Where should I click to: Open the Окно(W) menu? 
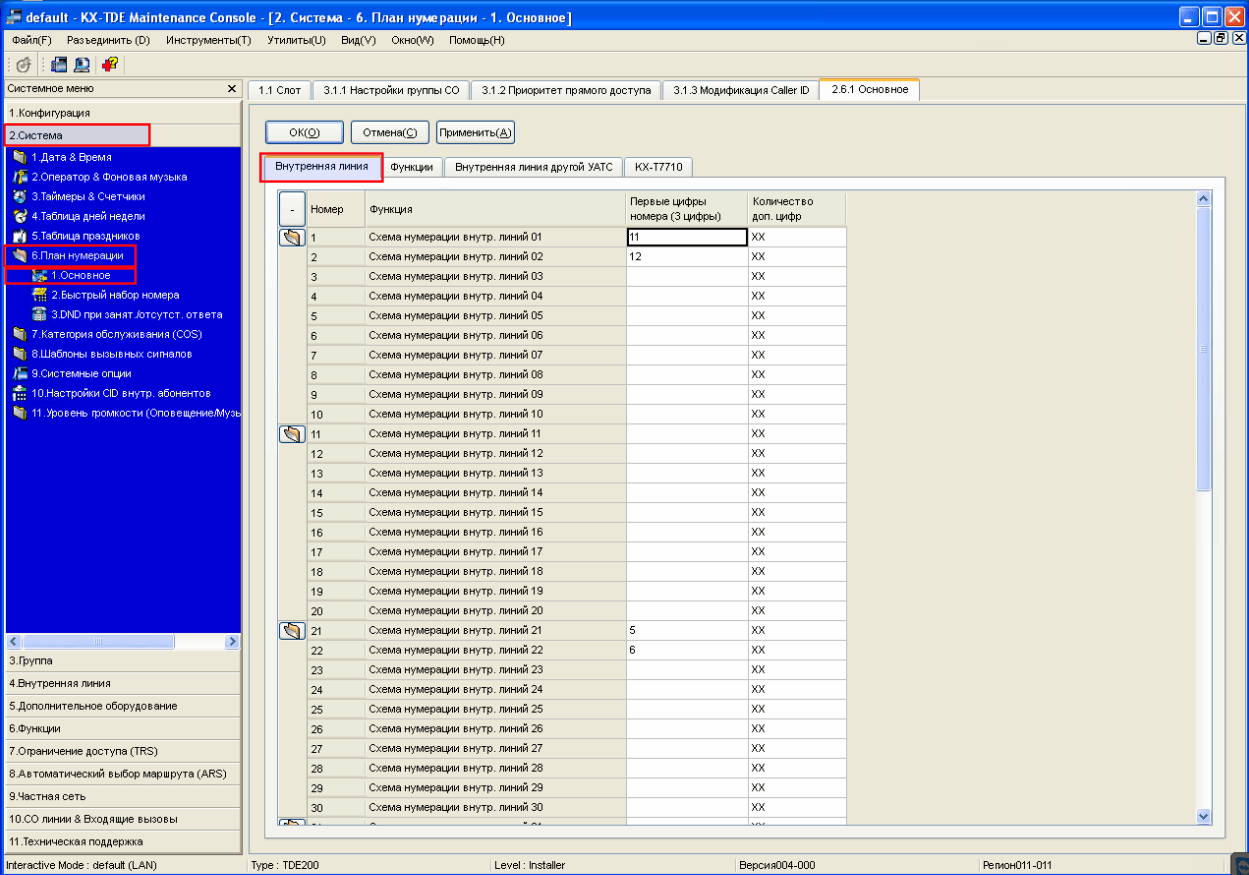[413, 40]
